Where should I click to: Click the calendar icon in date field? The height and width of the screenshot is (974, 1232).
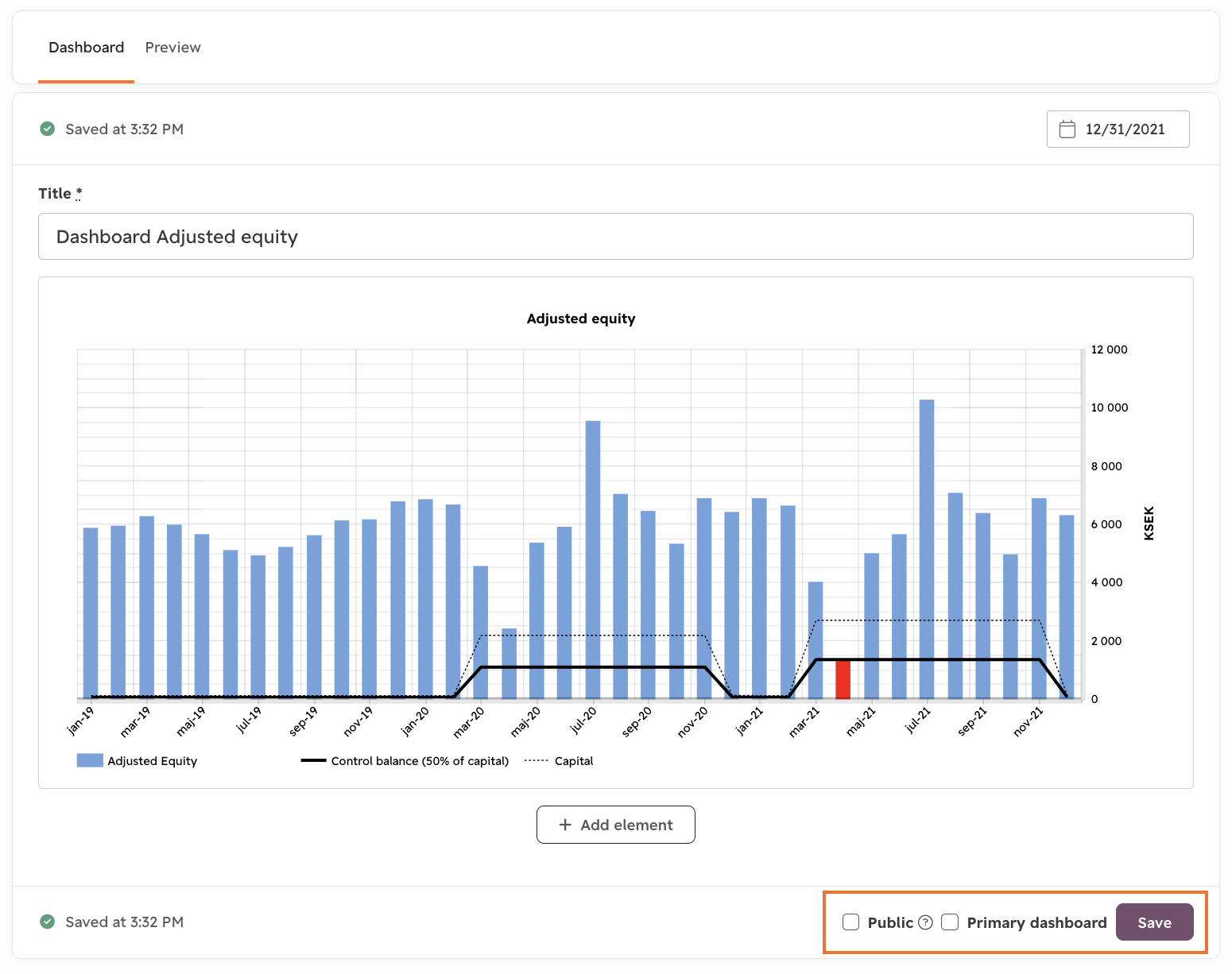[x=1067, y=129]
